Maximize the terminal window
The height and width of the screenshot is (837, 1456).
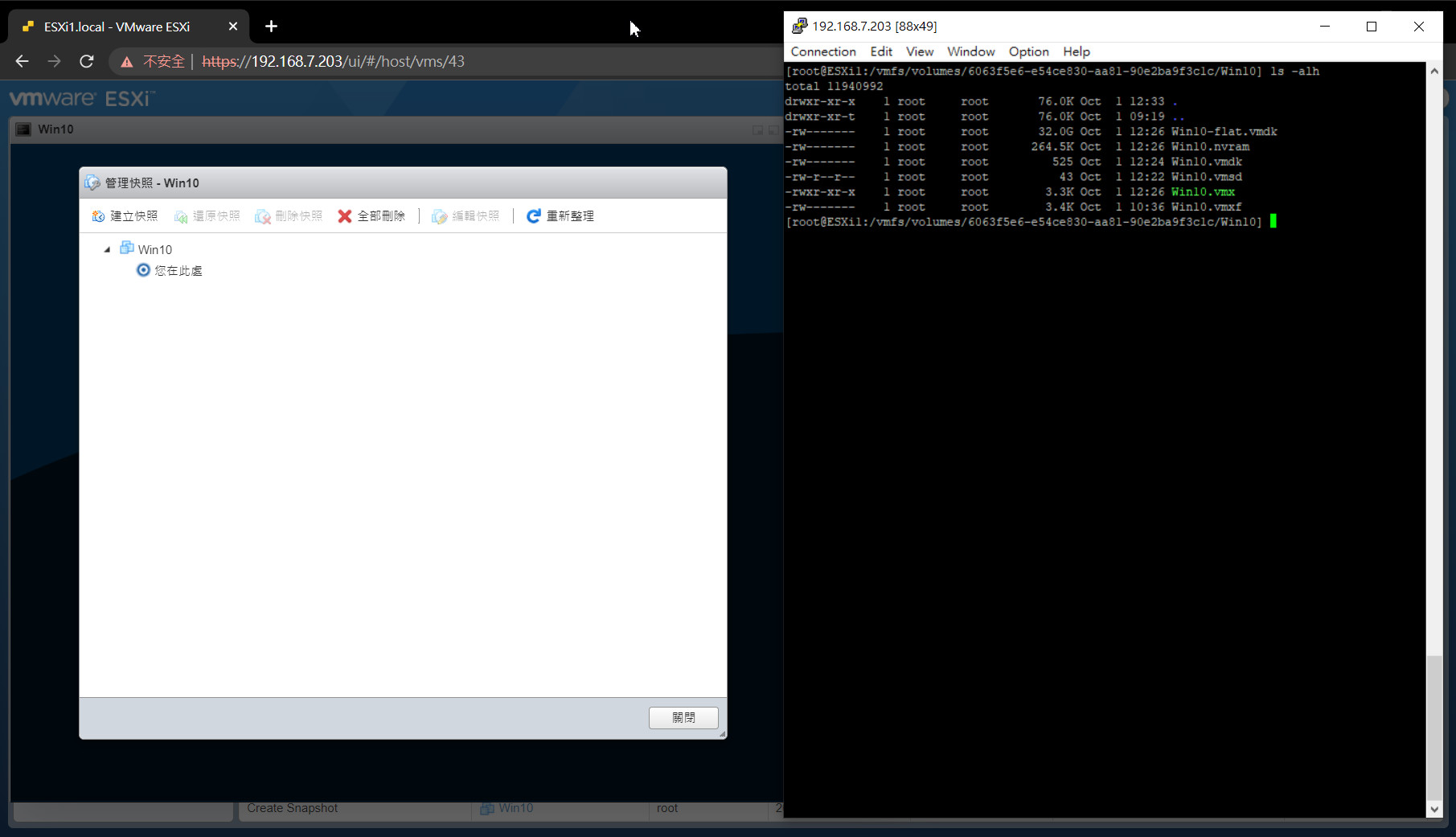click(1372, 27)
